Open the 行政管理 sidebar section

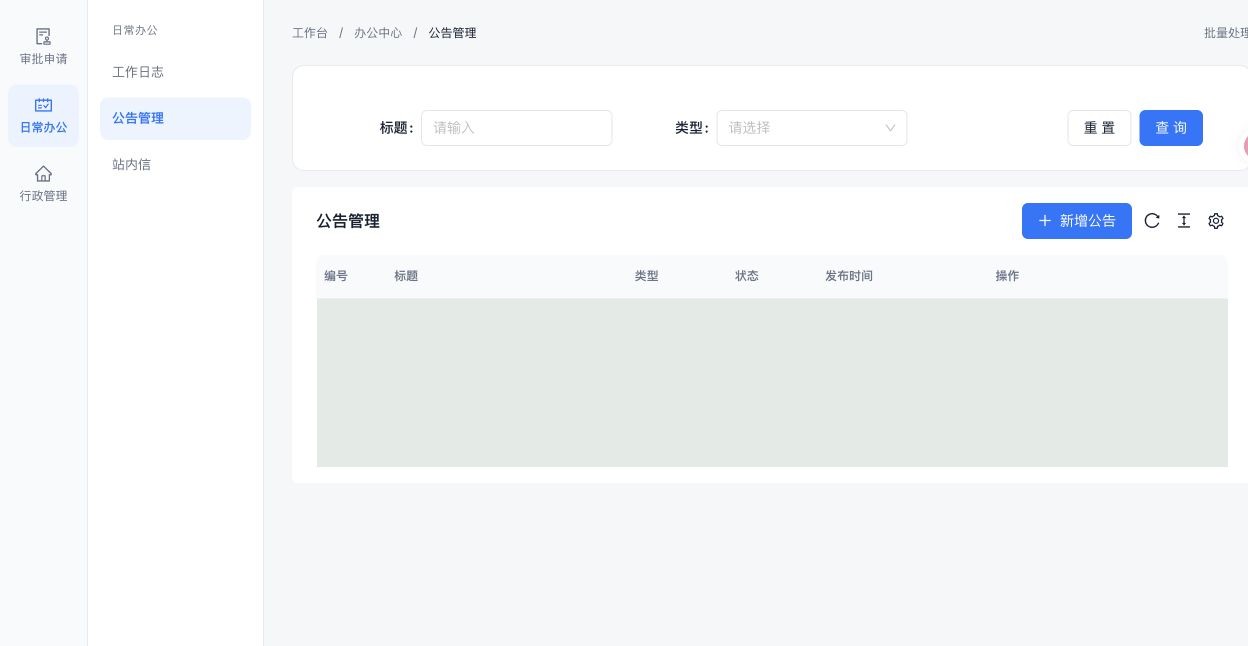click(x=43, y=184)
